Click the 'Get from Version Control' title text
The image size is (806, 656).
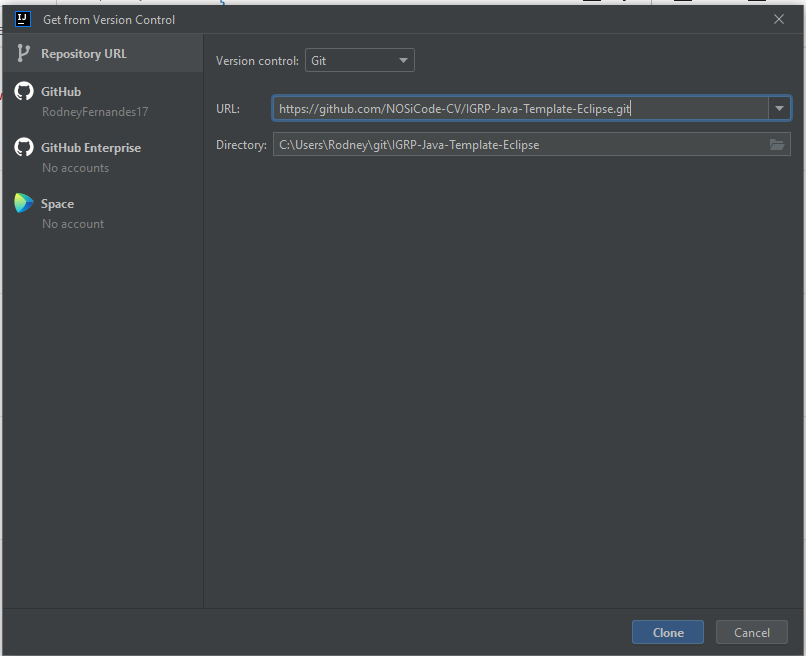tap(109, 20)
